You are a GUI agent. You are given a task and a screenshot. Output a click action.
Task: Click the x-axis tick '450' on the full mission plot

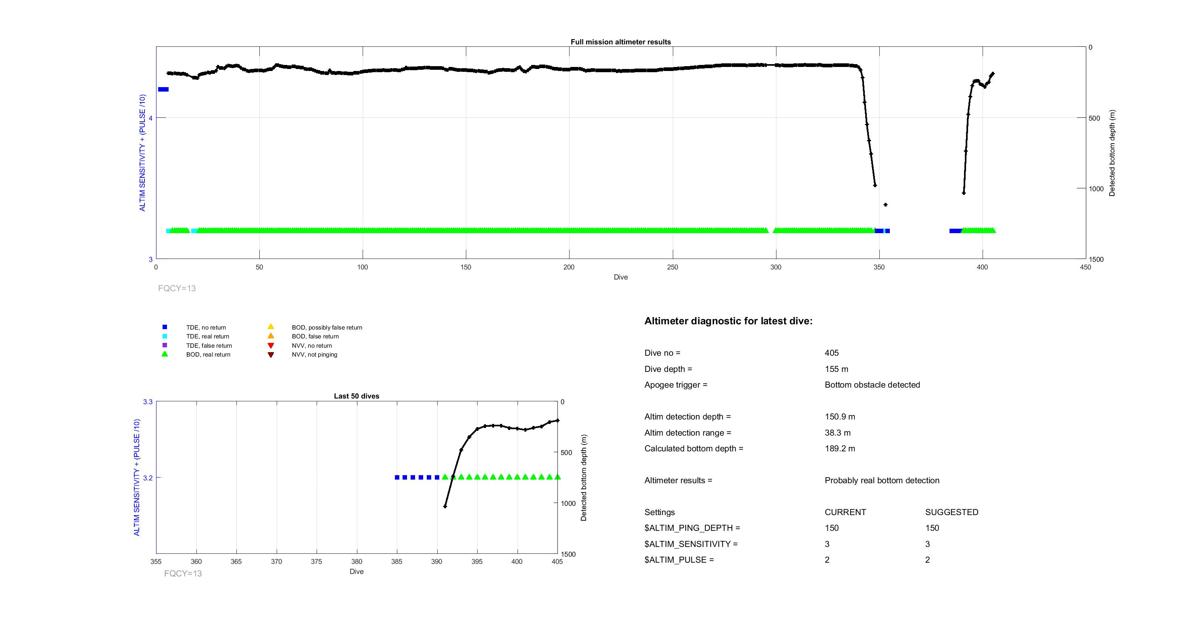point(1085,267)
